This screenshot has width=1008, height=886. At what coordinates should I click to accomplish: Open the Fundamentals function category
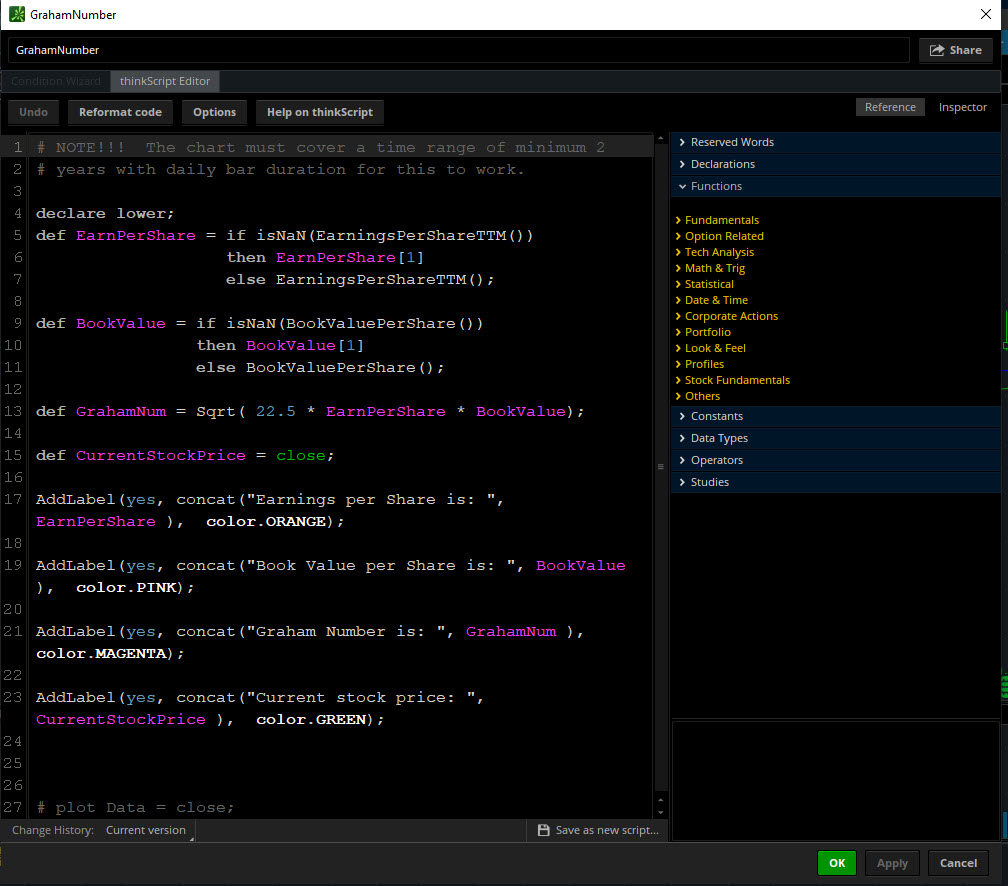click(x=721, y=220)
